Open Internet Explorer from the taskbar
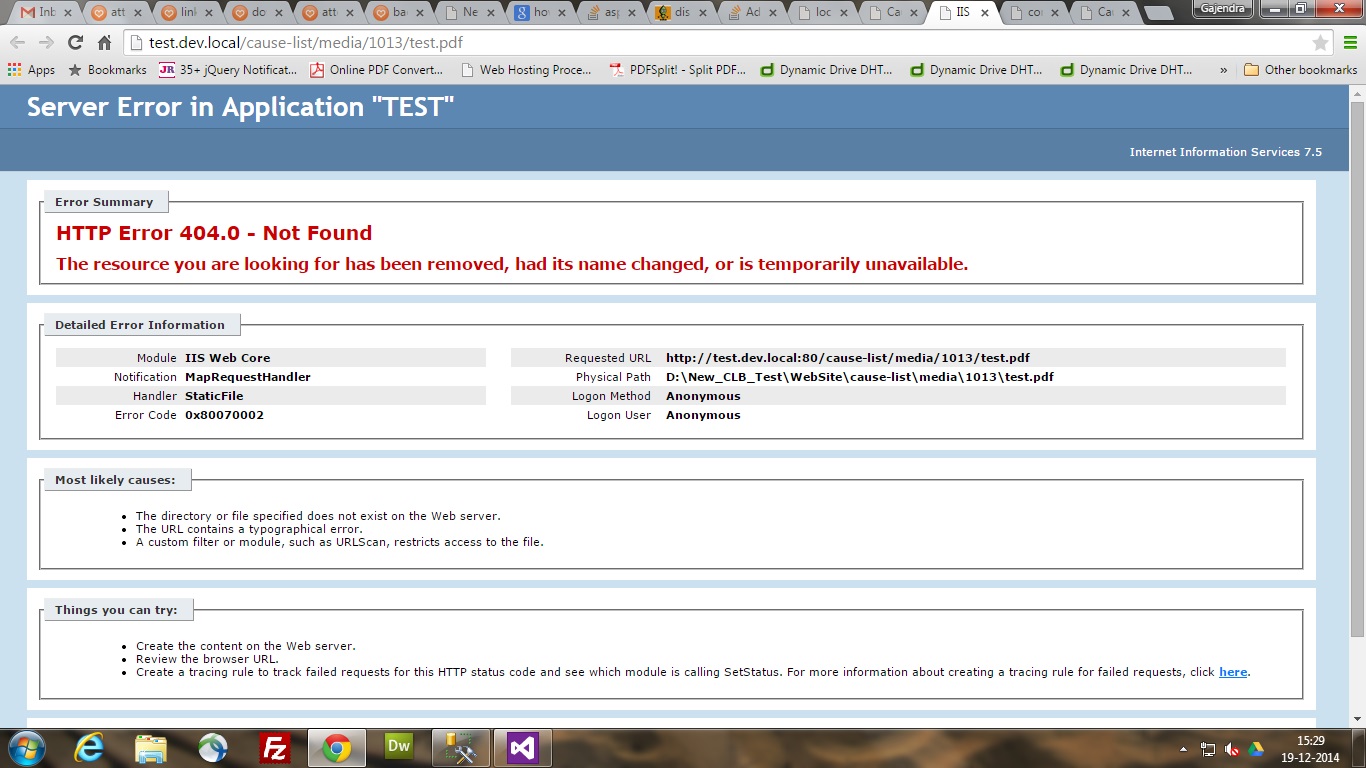The height and width of the screenshot is (768, 1366). tap(88, 748)
